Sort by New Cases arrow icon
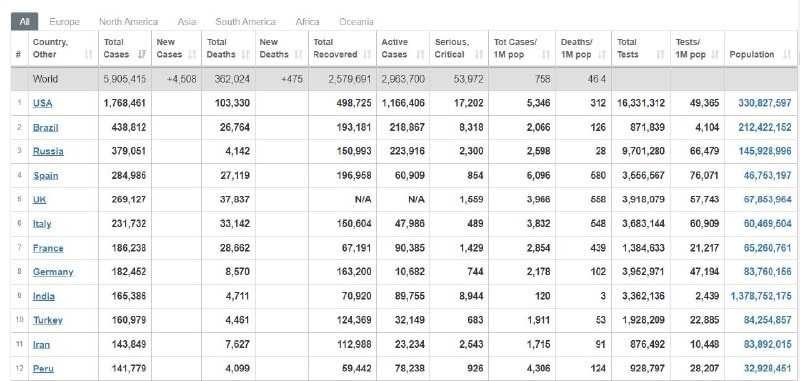Screen dimensions: 800x381 pyautogui.click(x=192, y=55)
